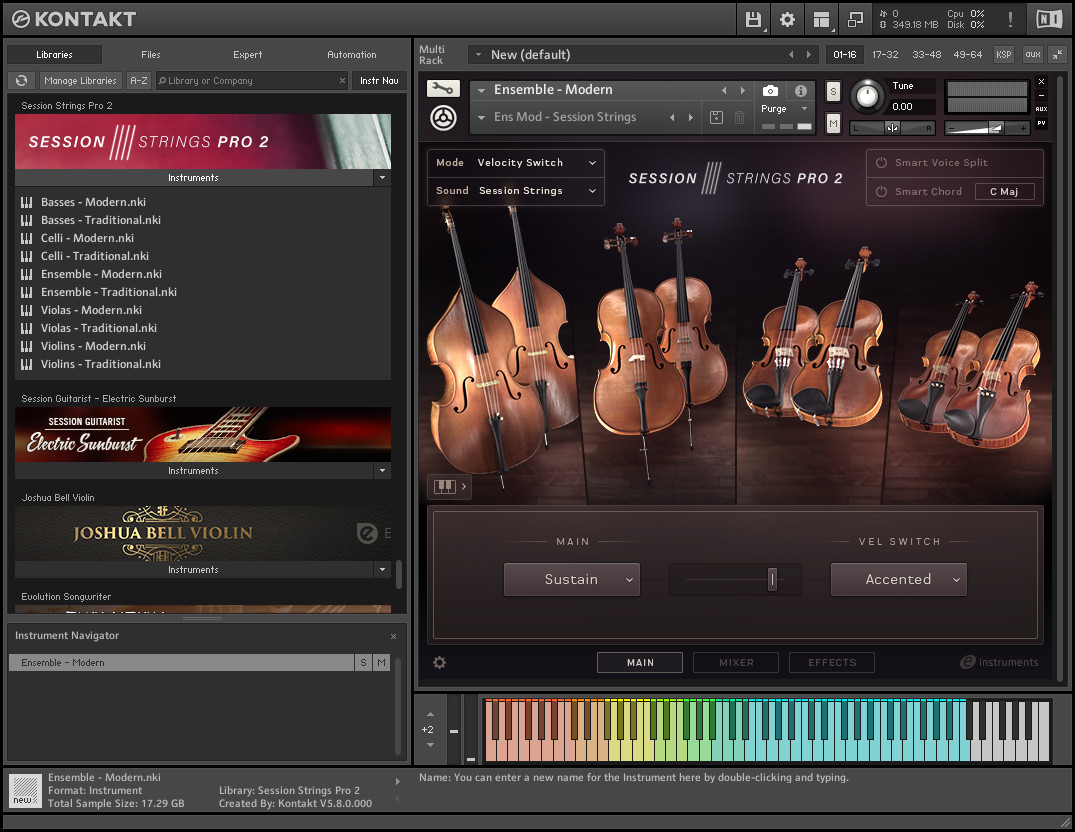The image size is (1075, 832).
Task: Open the Purge dropdown menu
Action: (784, 108)
